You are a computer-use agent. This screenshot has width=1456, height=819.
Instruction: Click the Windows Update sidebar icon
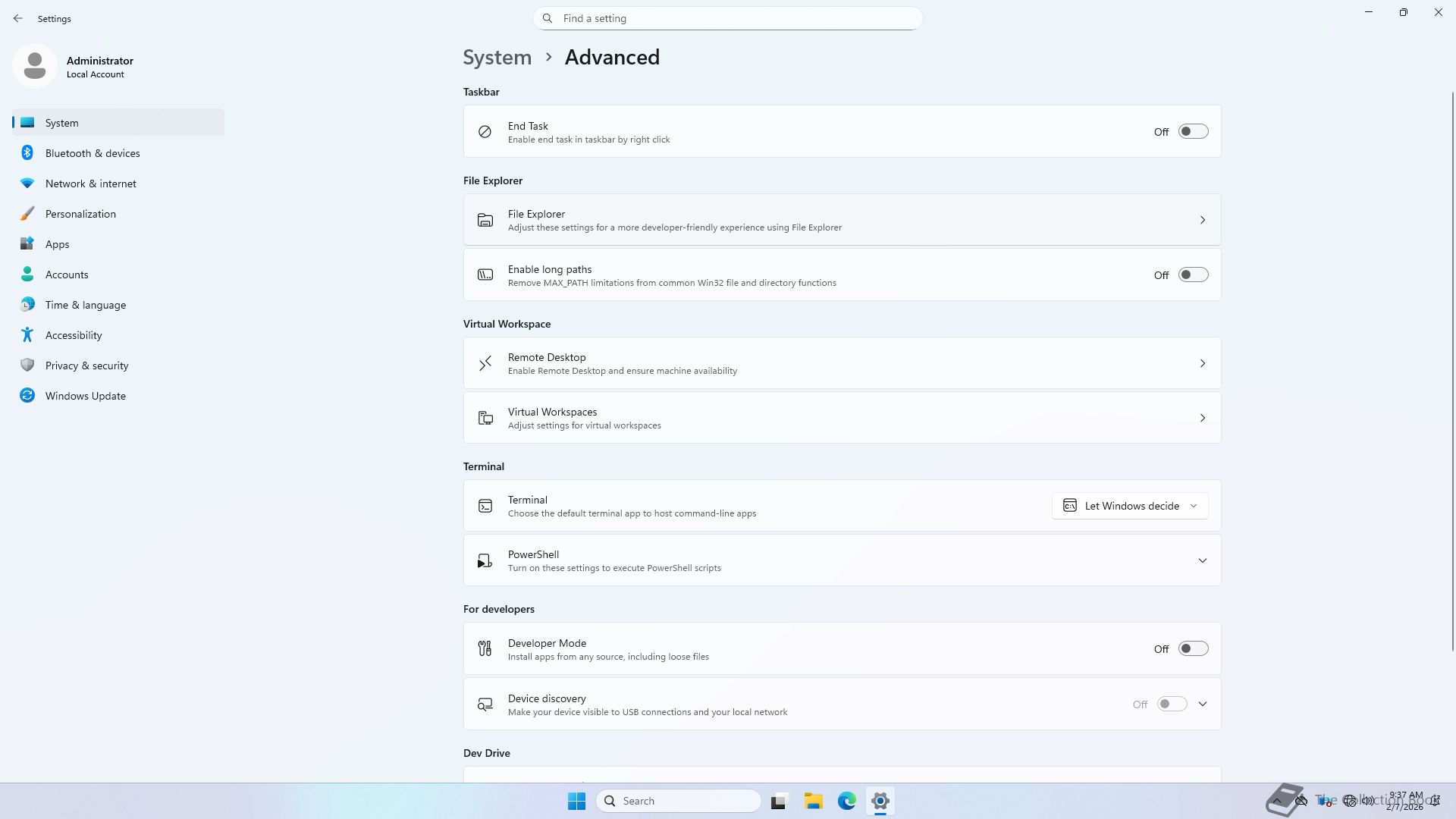pos(27,396)
